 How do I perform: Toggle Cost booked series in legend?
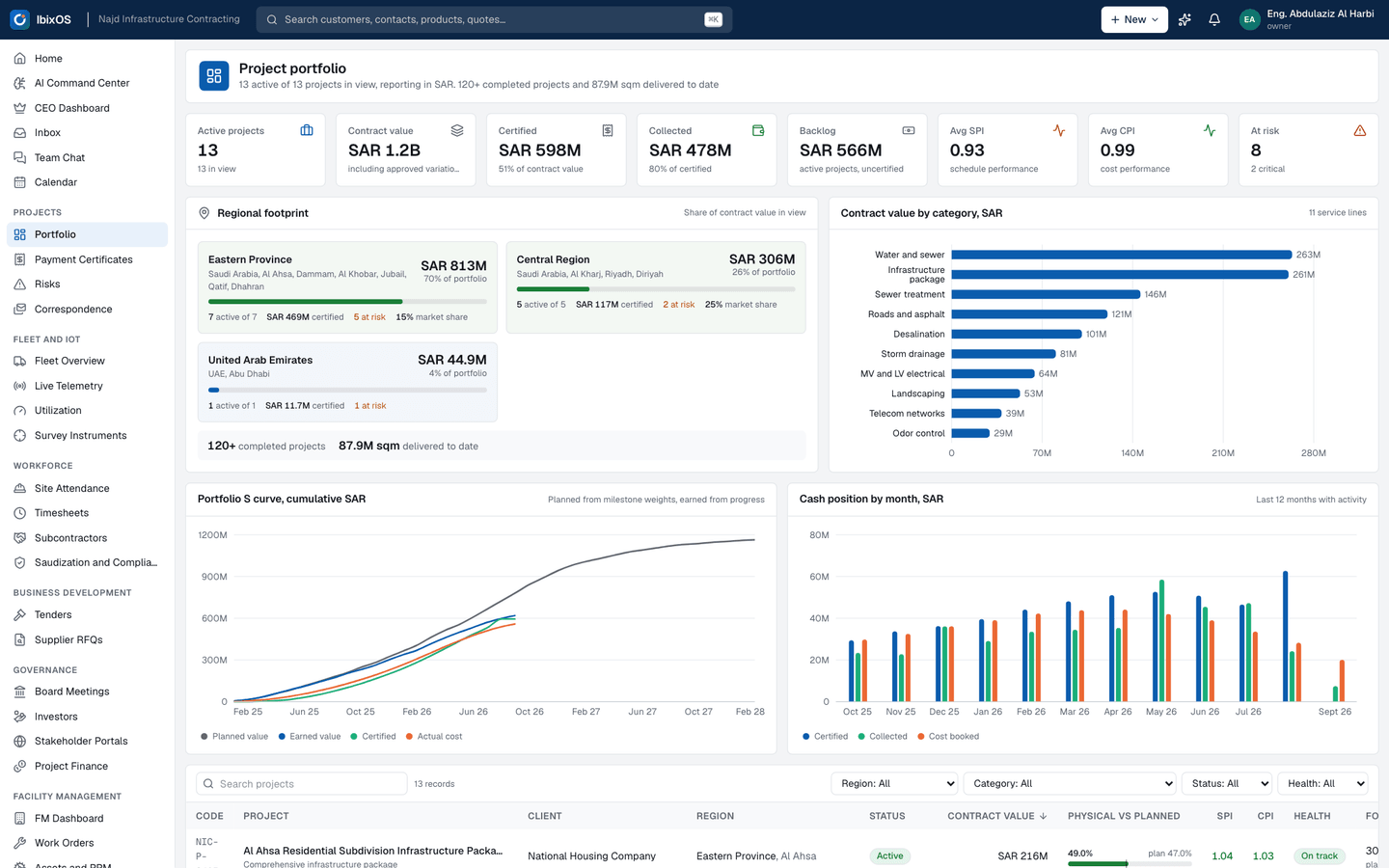pos(948,737)
